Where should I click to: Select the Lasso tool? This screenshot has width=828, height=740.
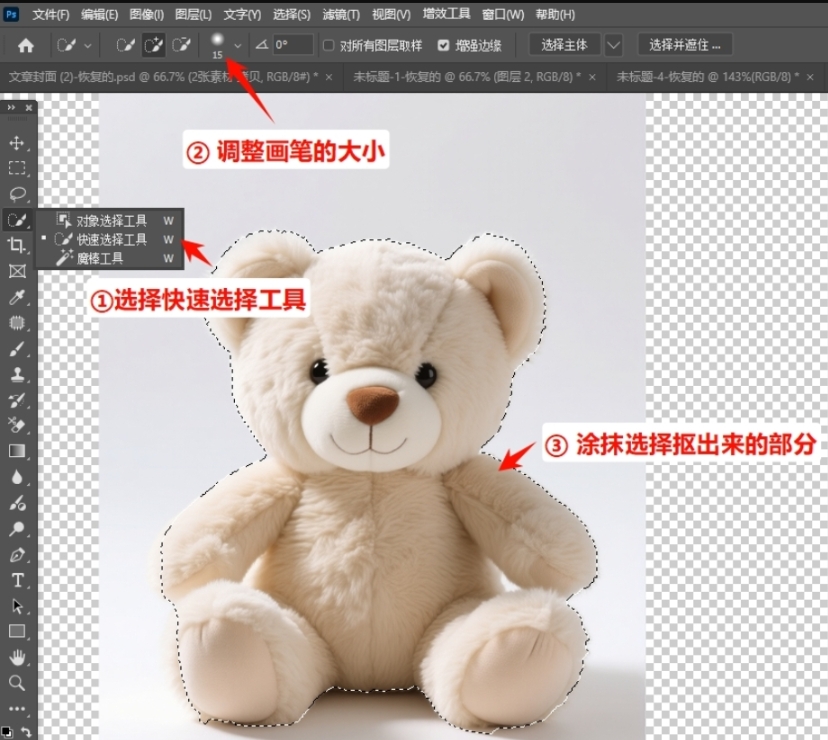(x=17, y=193)
